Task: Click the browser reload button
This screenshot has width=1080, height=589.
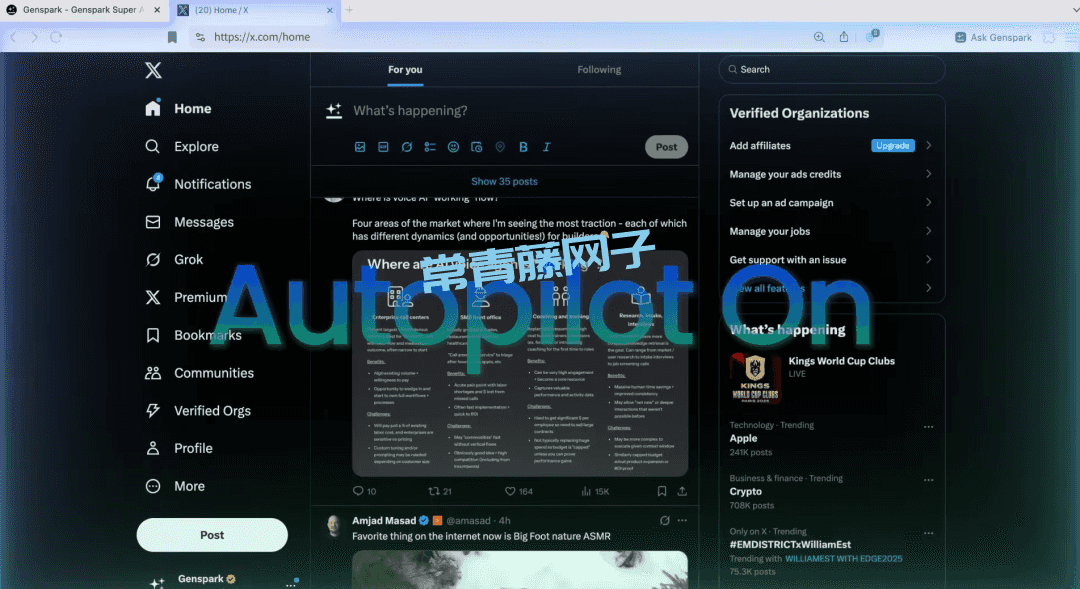Action: [56, 37]
